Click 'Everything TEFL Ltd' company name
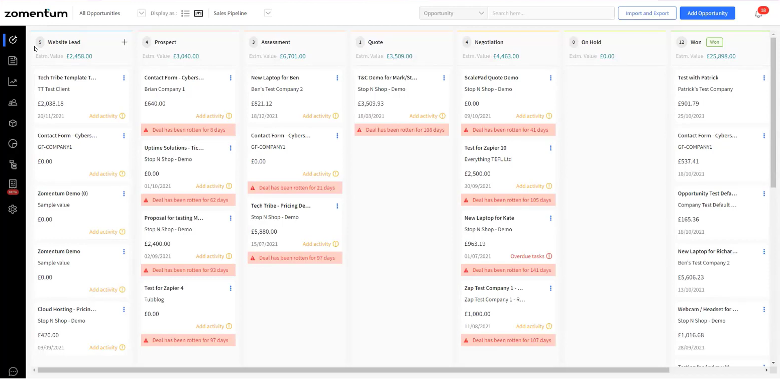The width and height of the screenshot is (780, 380). coord(488,159)
